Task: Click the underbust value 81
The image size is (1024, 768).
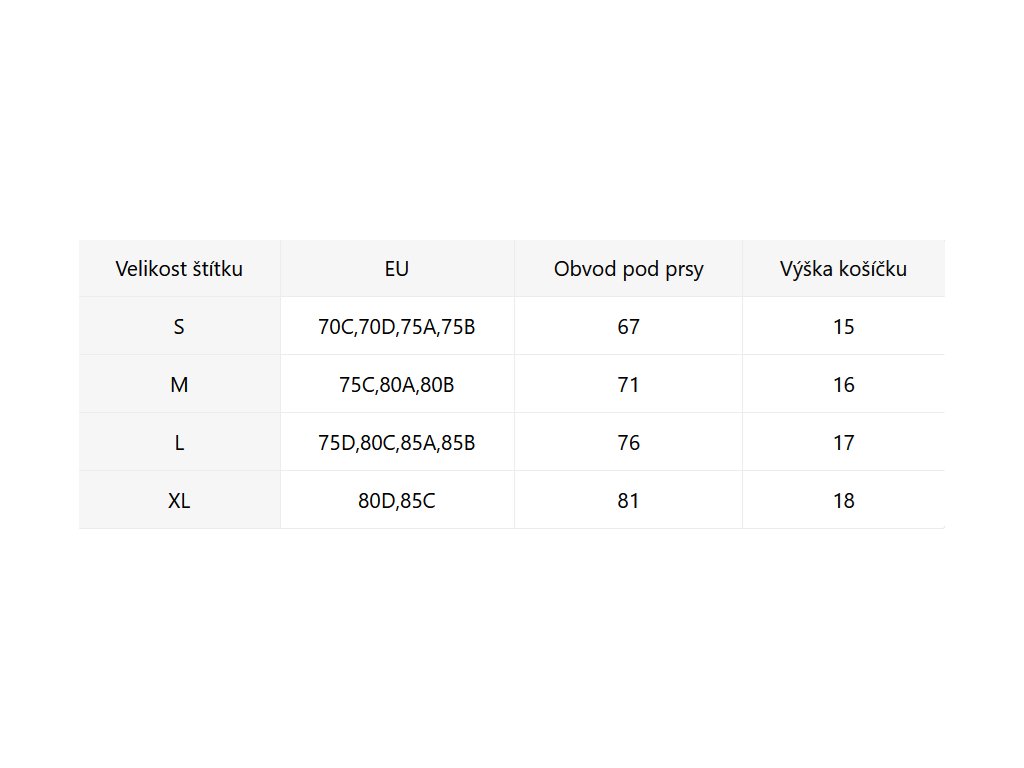Action: 628,501
